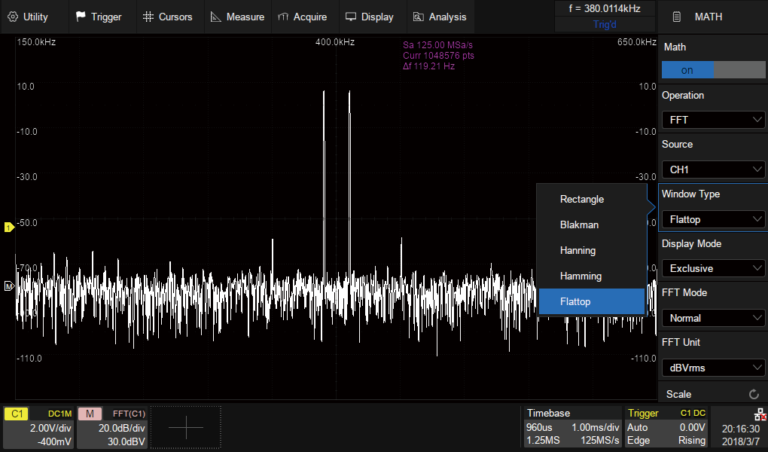Open the Display menu

click(369, 16)
